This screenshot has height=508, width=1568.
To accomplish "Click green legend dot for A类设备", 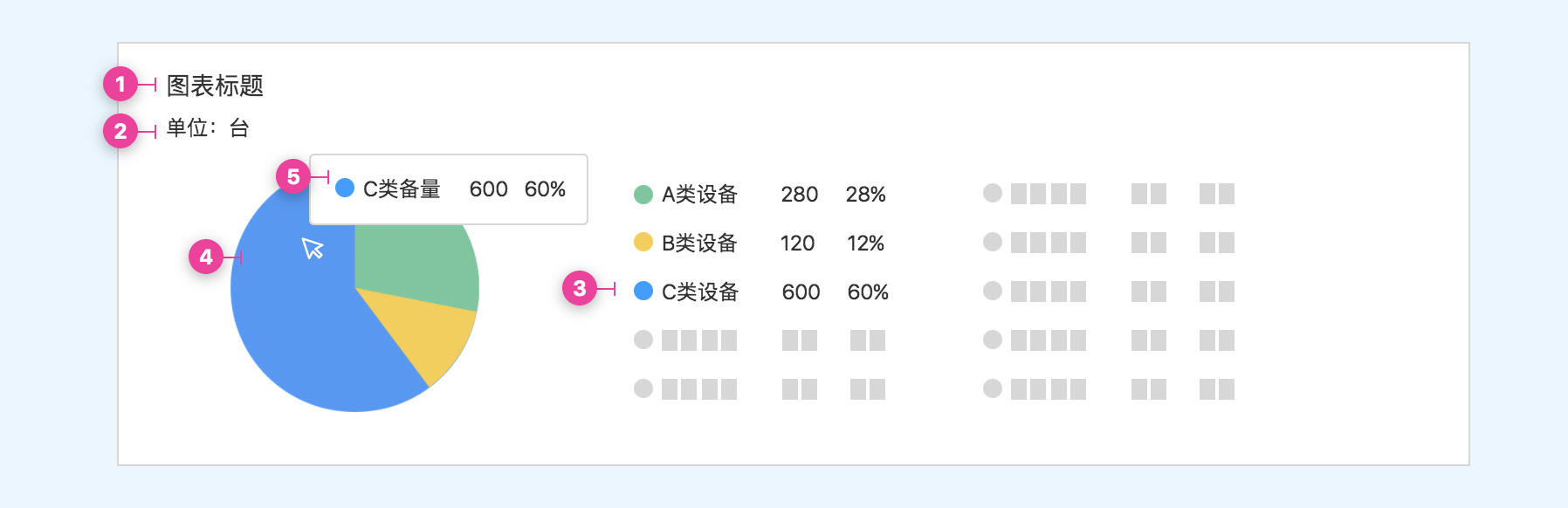I will [643, 194].
